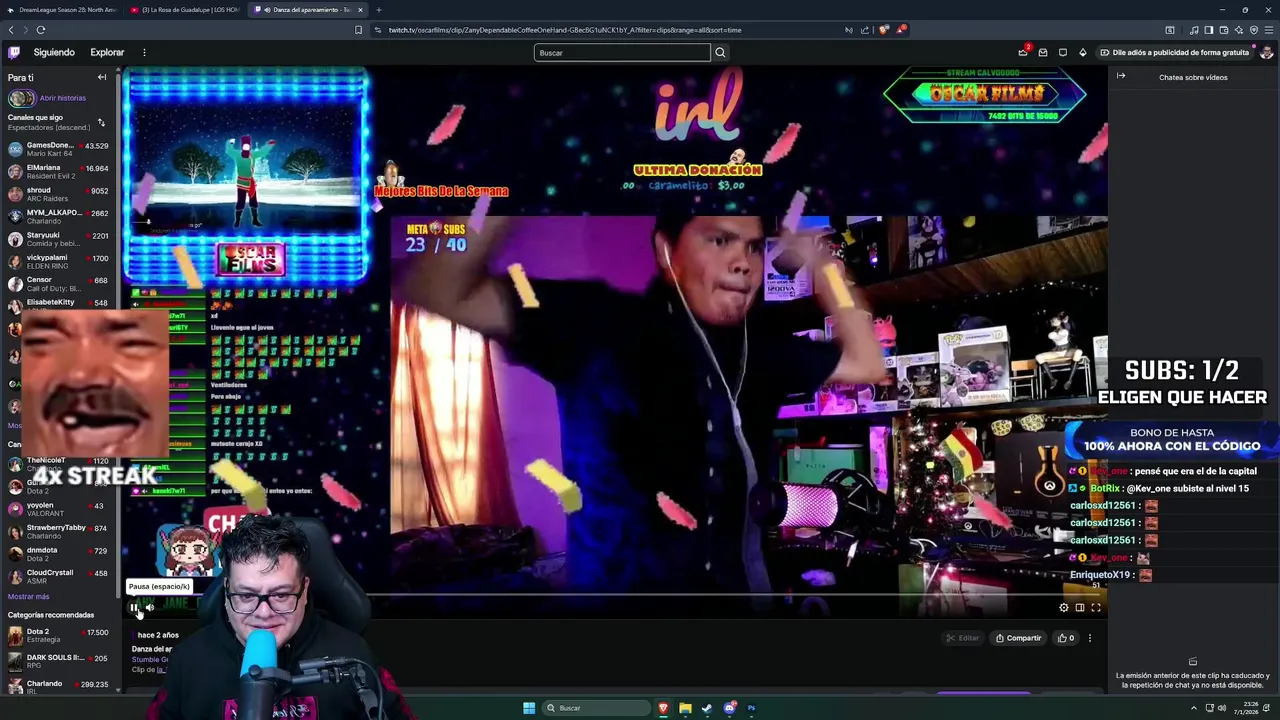Image resolution: width=1280 pixels, height=720 pixels.
Task: Open Brave Rewards triangle icon
Action: point(900,30)
